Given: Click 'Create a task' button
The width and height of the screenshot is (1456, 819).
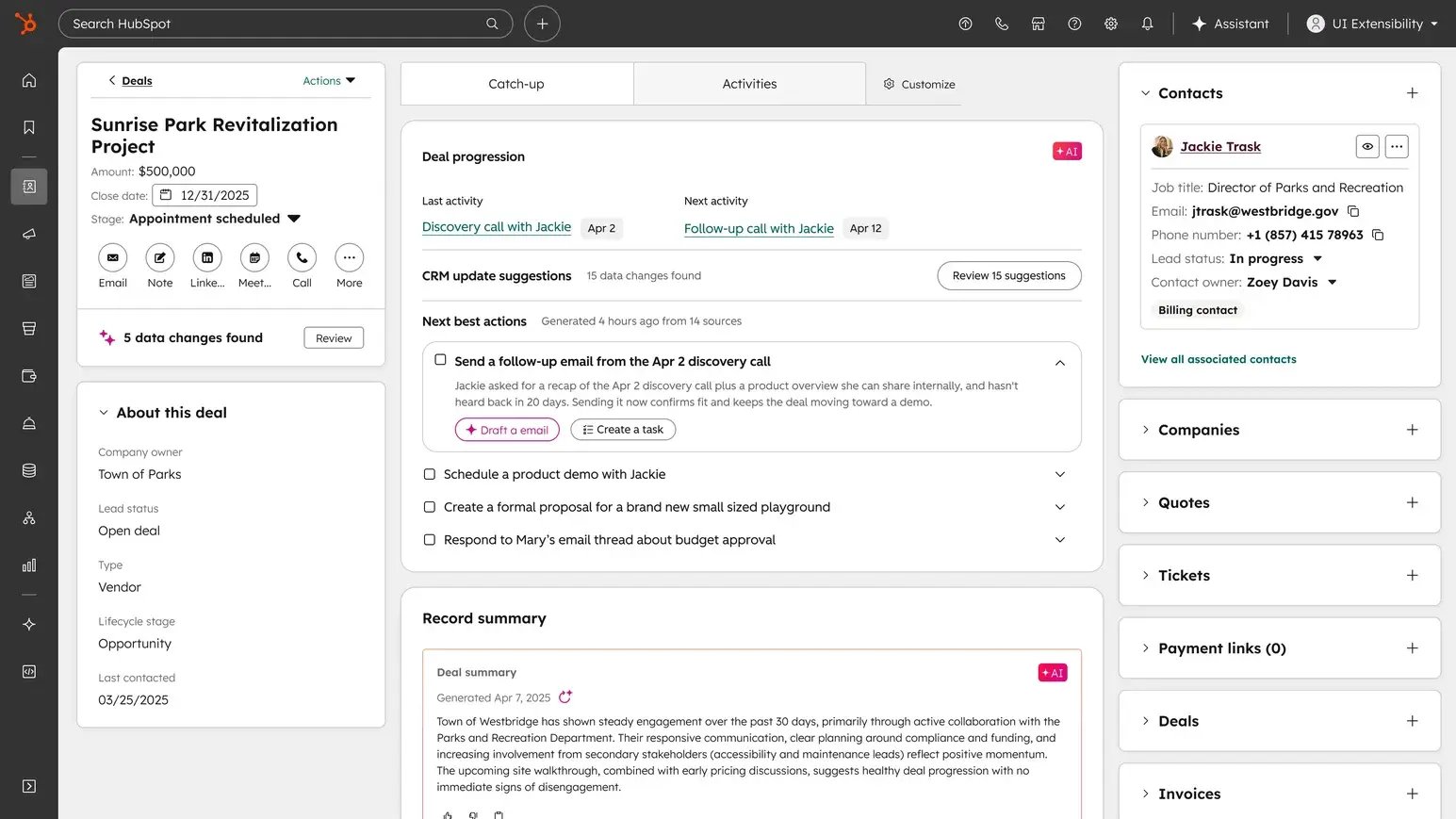Looking at the screenshot, I should click(623, 430).
